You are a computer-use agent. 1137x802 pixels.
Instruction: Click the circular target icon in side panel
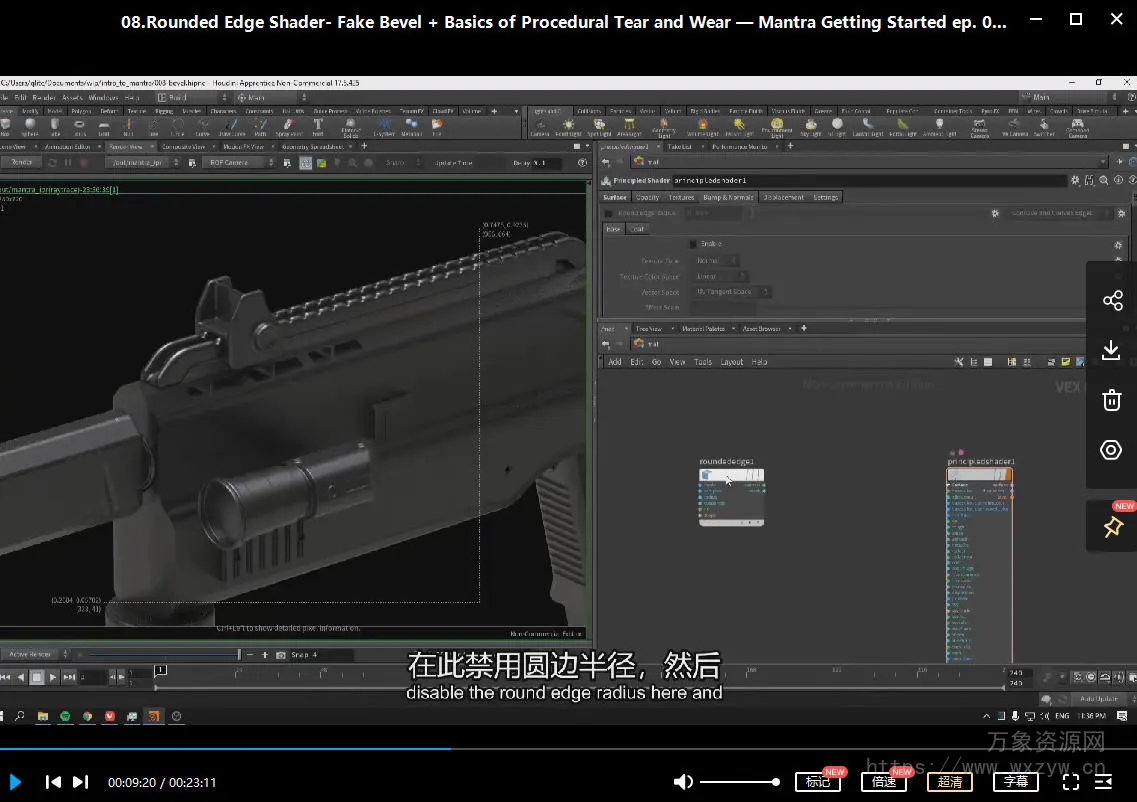tap(1111, 450)
